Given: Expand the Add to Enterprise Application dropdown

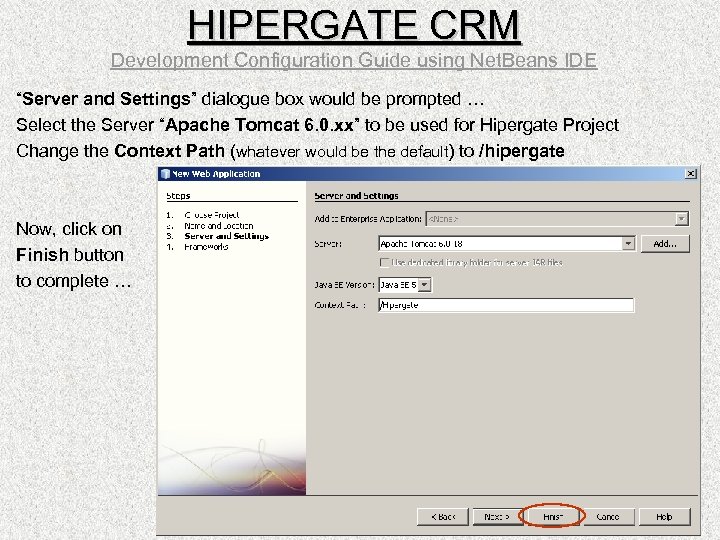Looking at the screenshot, I should 681,219.
